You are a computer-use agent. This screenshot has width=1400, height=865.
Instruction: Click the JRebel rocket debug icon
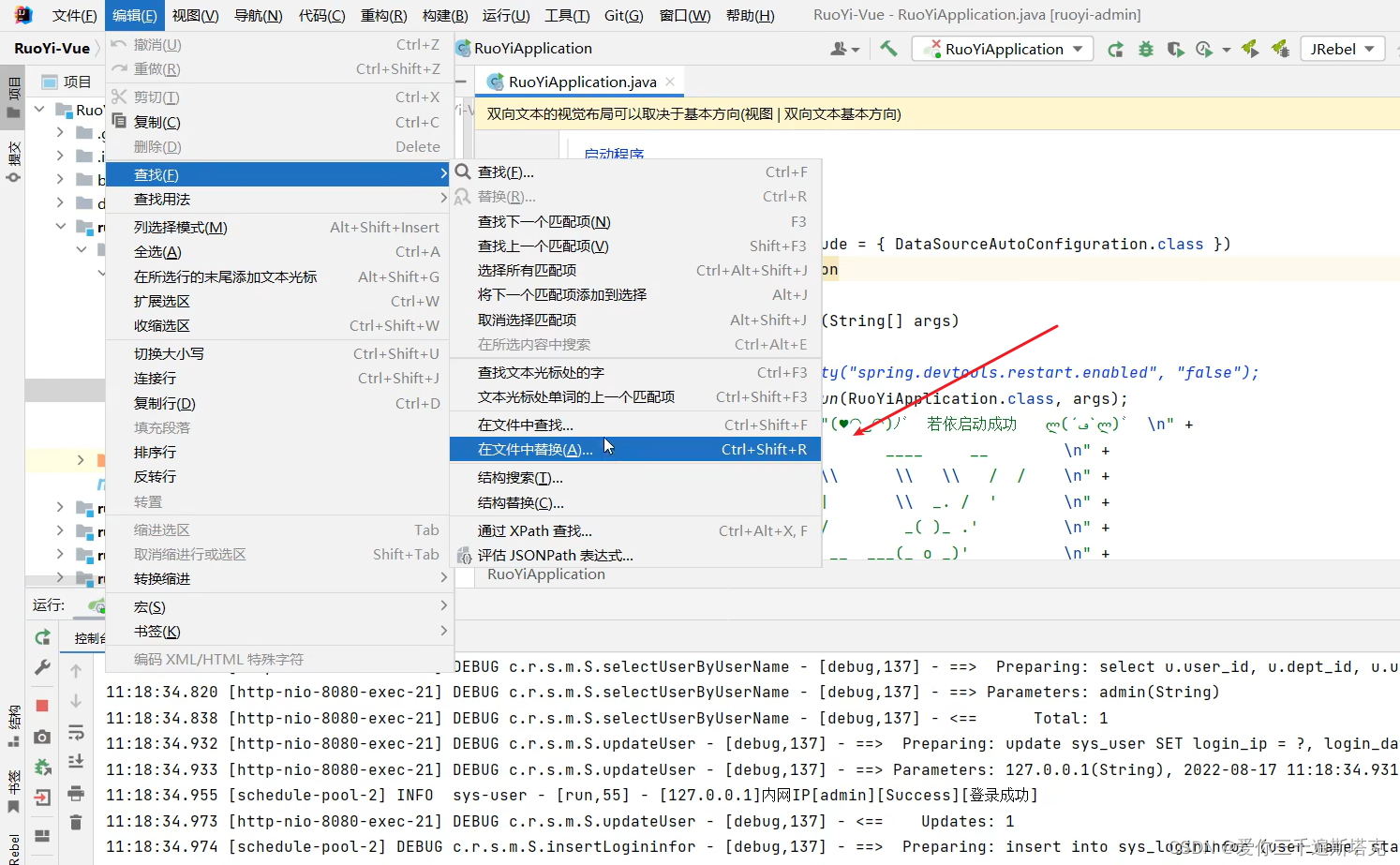pyautogui.click(x=1280, y=49)
